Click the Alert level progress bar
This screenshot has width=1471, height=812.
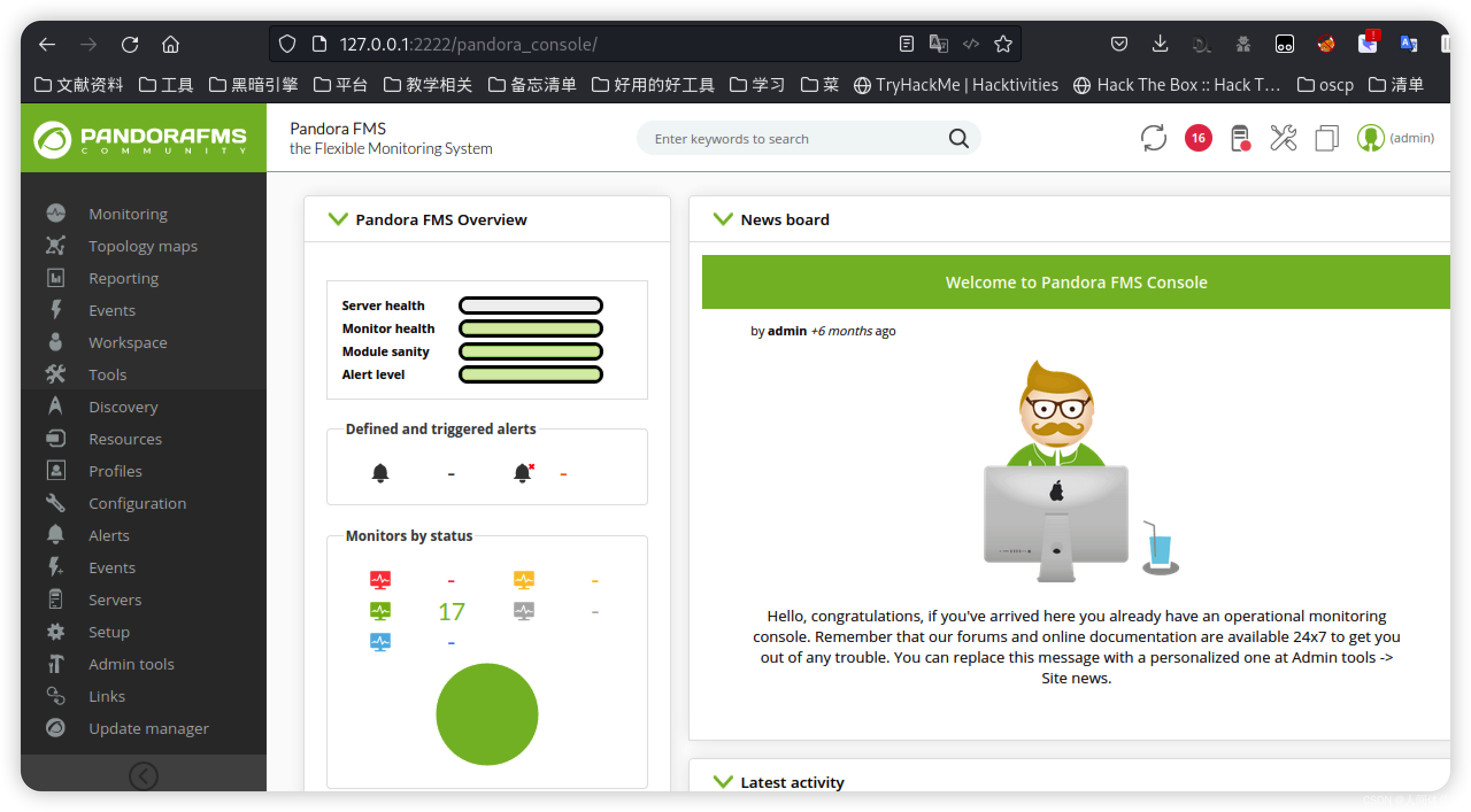[530, 374]
